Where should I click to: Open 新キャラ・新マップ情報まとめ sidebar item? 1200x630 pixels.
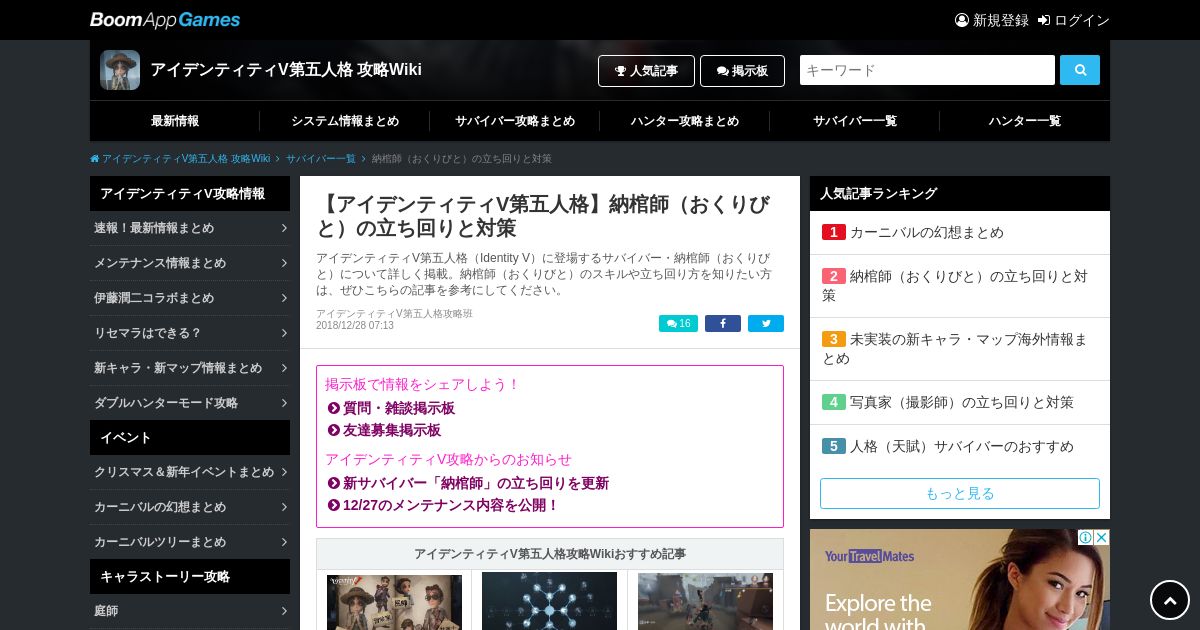[190, 368]
